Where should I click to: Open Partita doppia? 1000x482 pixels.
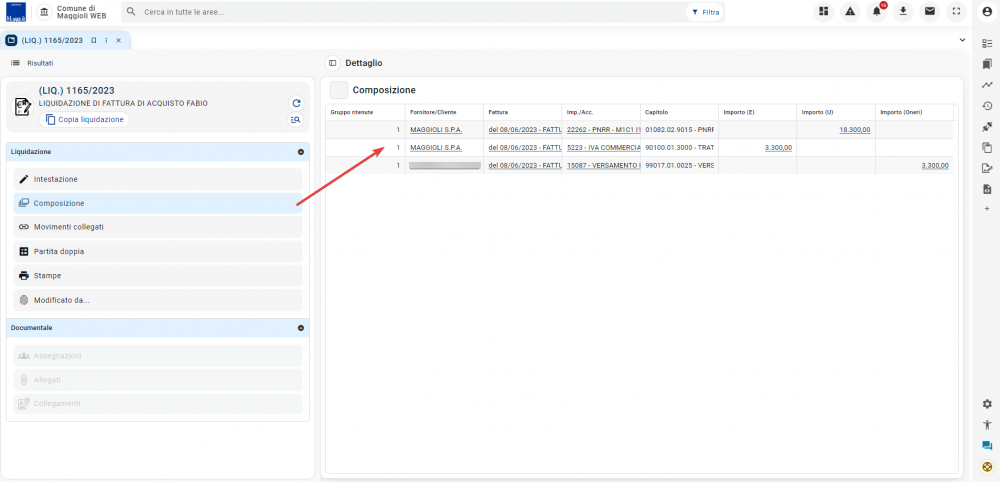pyautogui.click(x=158, y=251)
